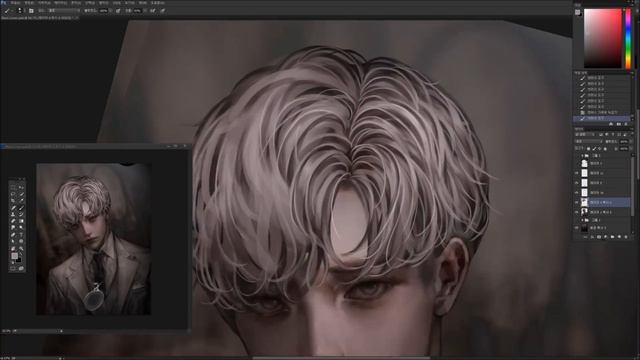Select the highlighted last history state
640x360 pixels.
tap(603, 118)
